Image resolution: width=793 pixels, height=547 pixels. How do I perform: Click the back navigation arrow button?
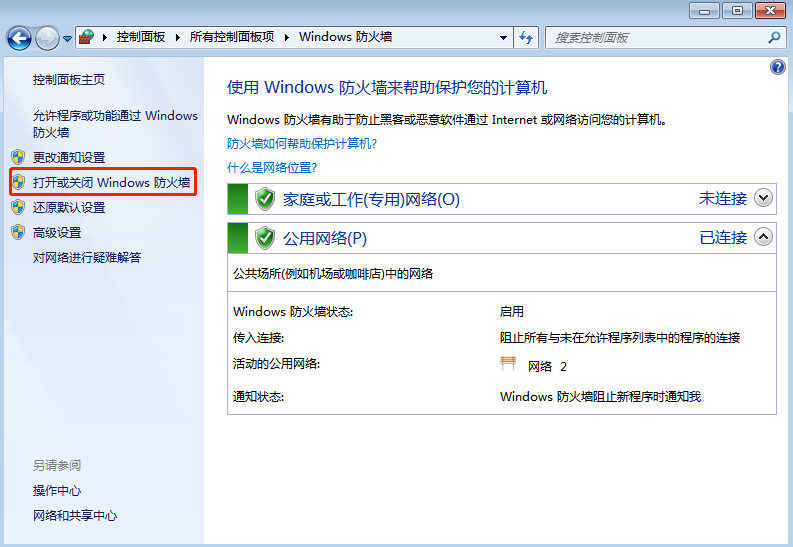click(x=19, y=38)
